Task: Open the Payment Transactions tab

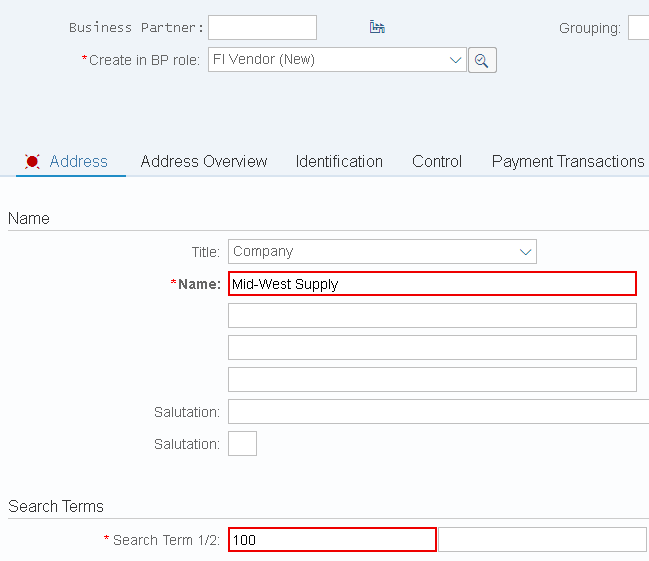Action: click(568, 161)
